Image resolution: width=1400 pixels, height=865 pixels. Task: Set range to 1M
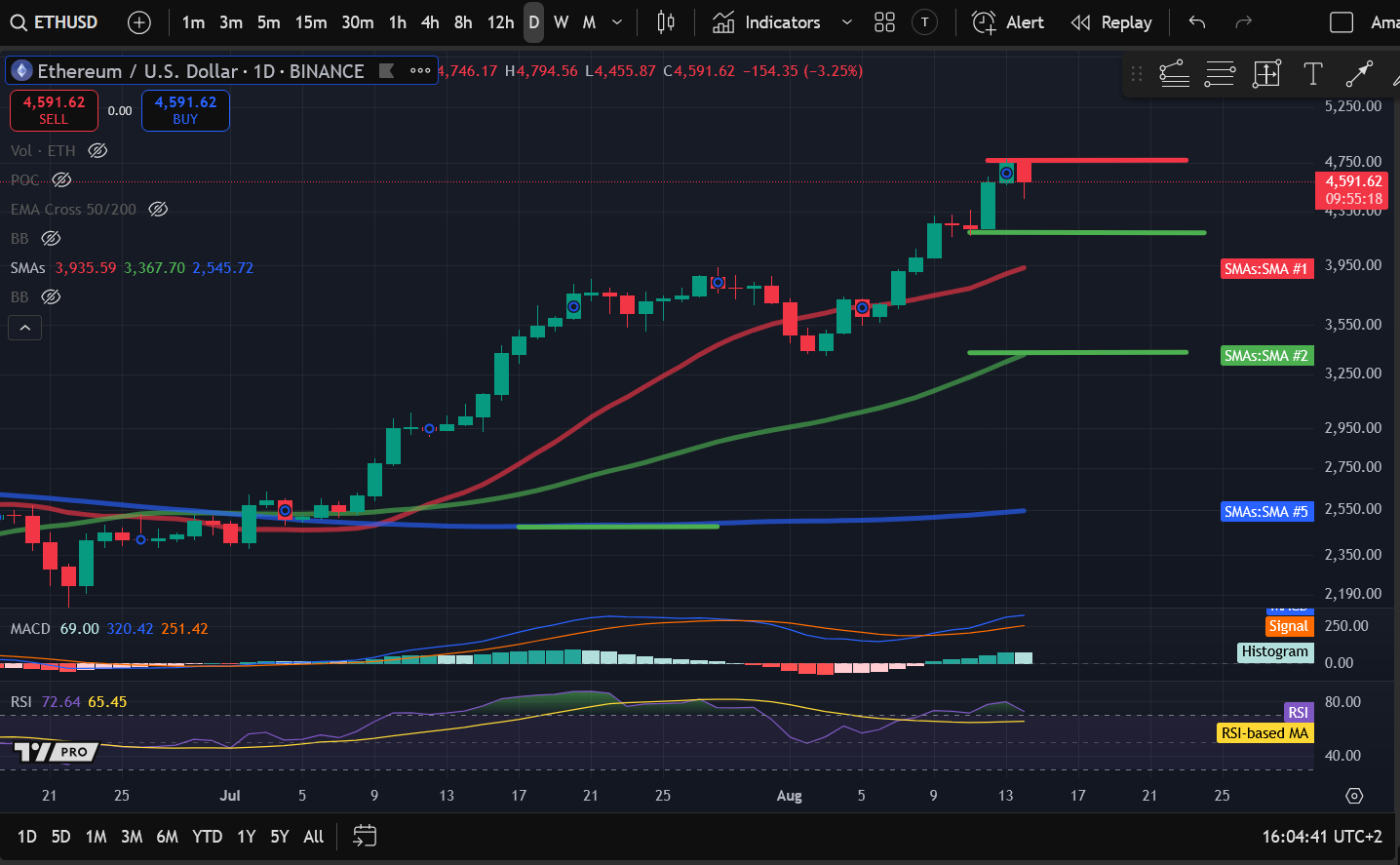click(96, 837)
